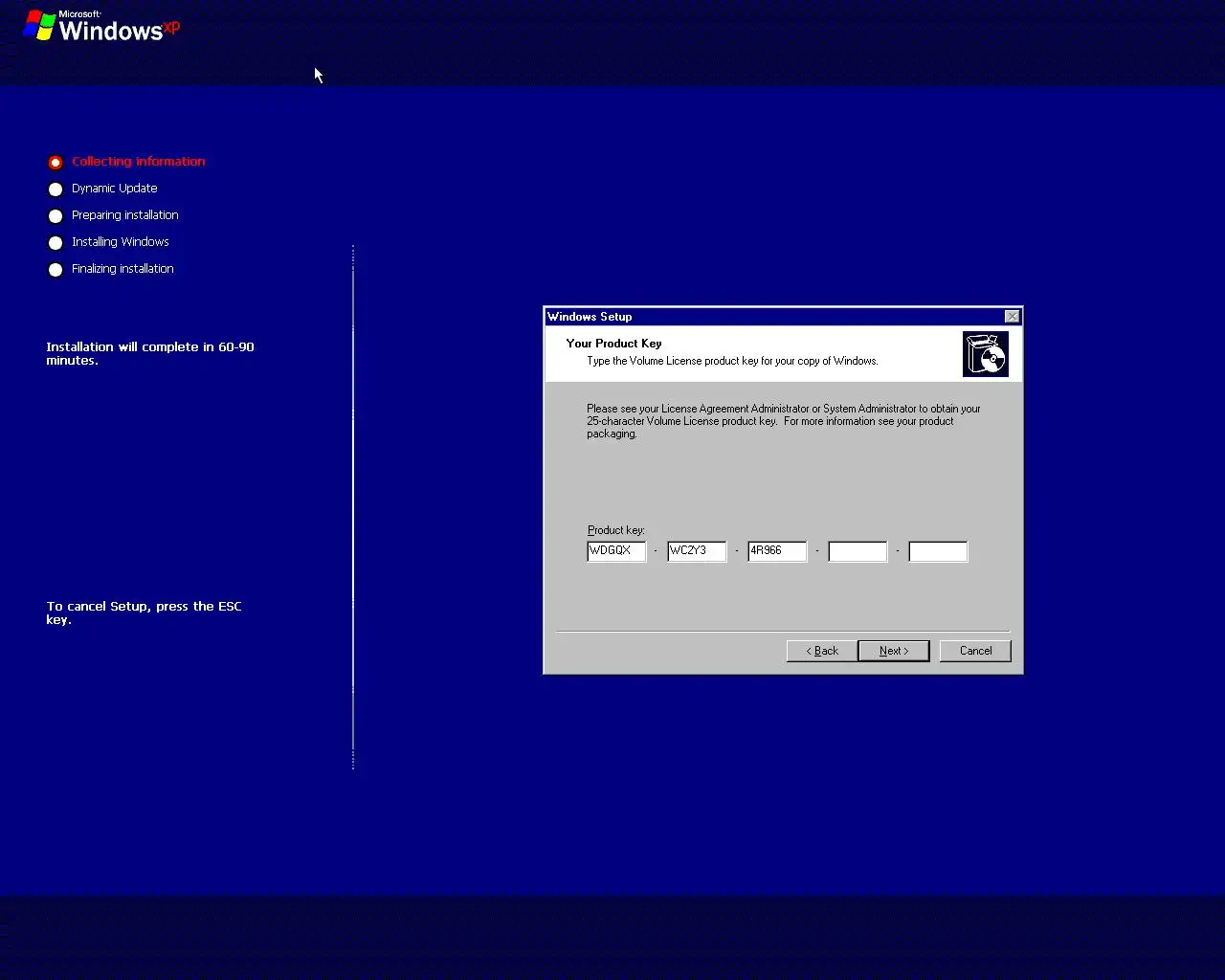Click the Back button
Image resolution: width=1225 pixels, height=980 pixels.
[822, 651]
